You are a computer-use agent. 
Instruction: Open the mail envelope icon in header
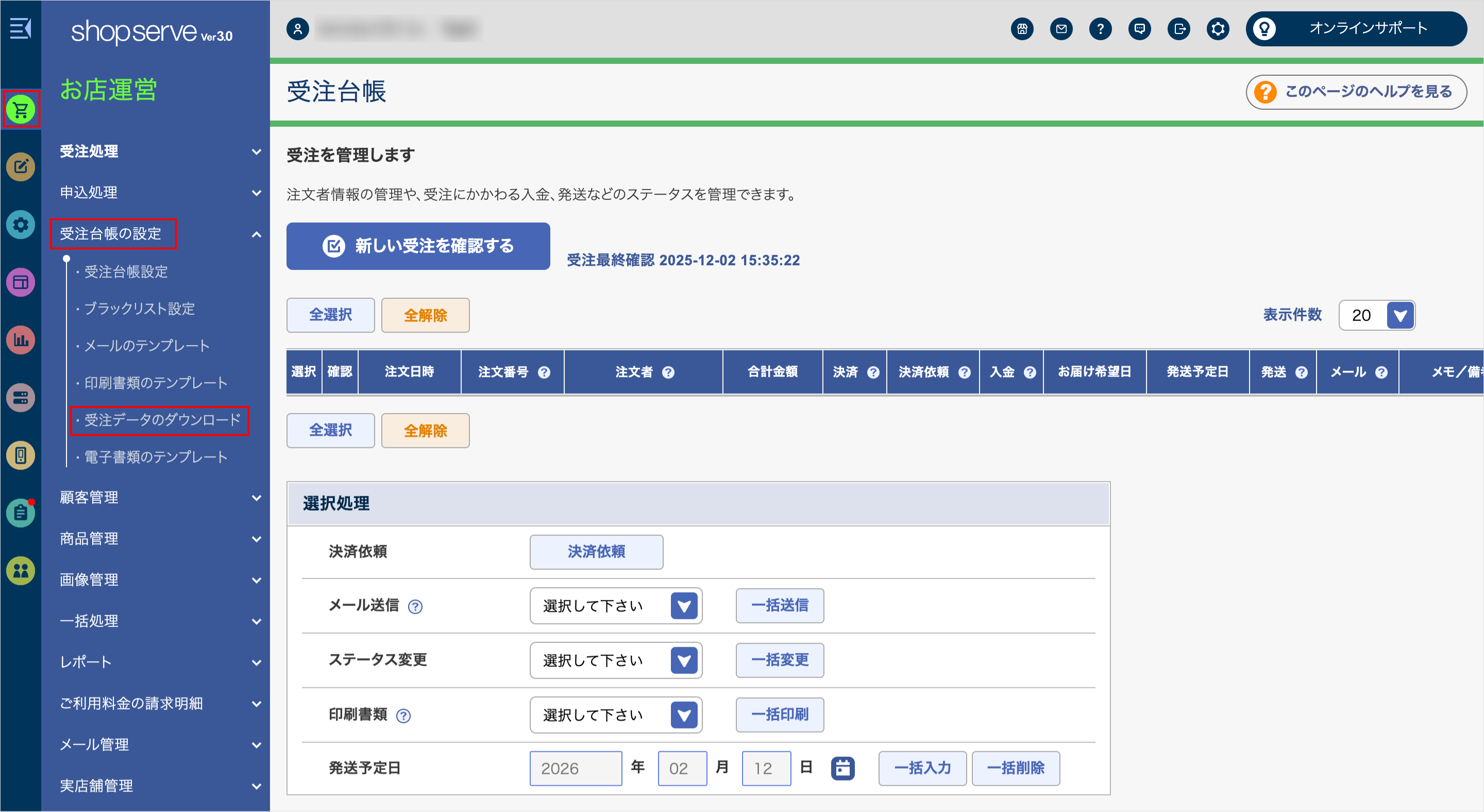tap(1061, 29)
